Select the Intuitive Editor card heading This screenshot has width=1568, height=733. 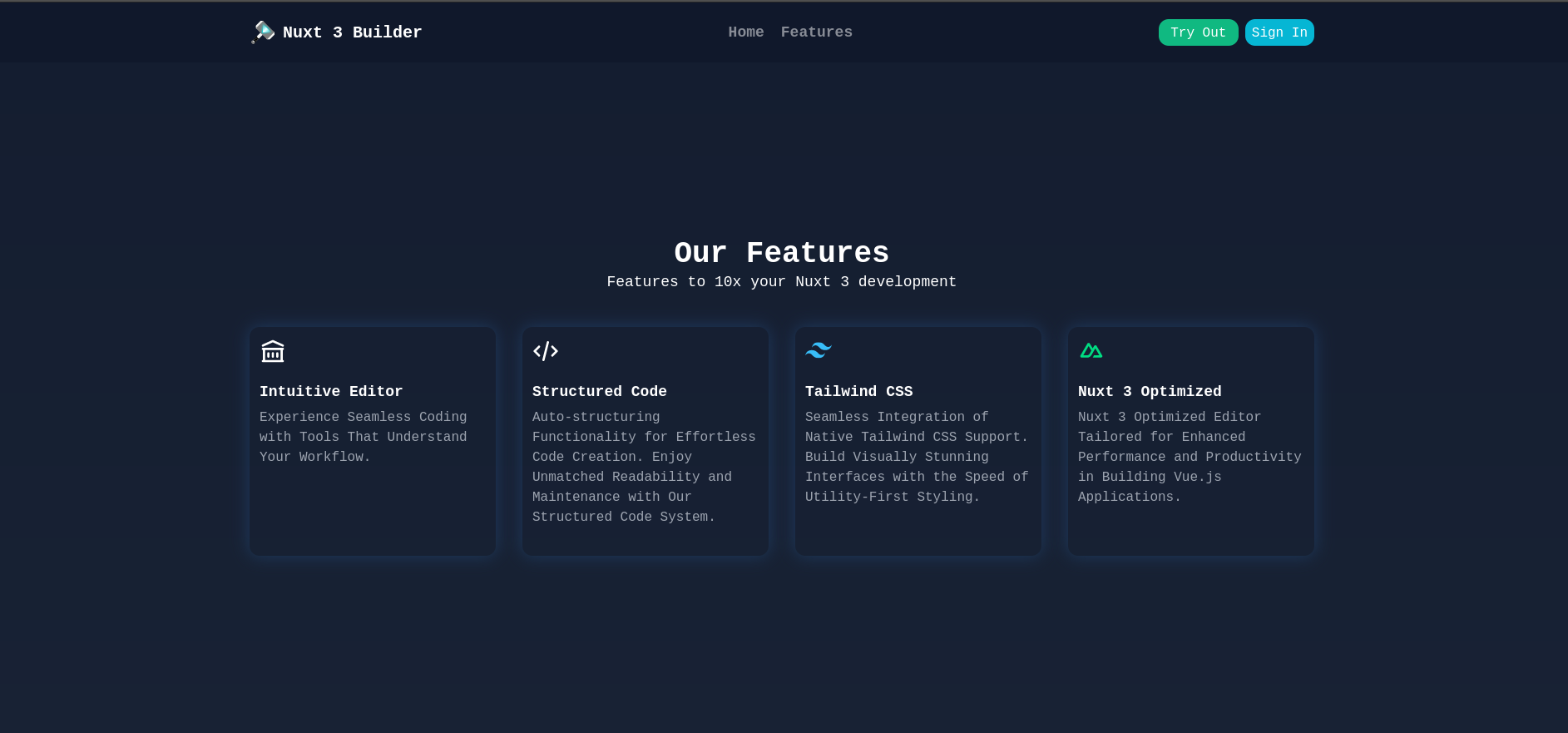click(x=331, y=391)
